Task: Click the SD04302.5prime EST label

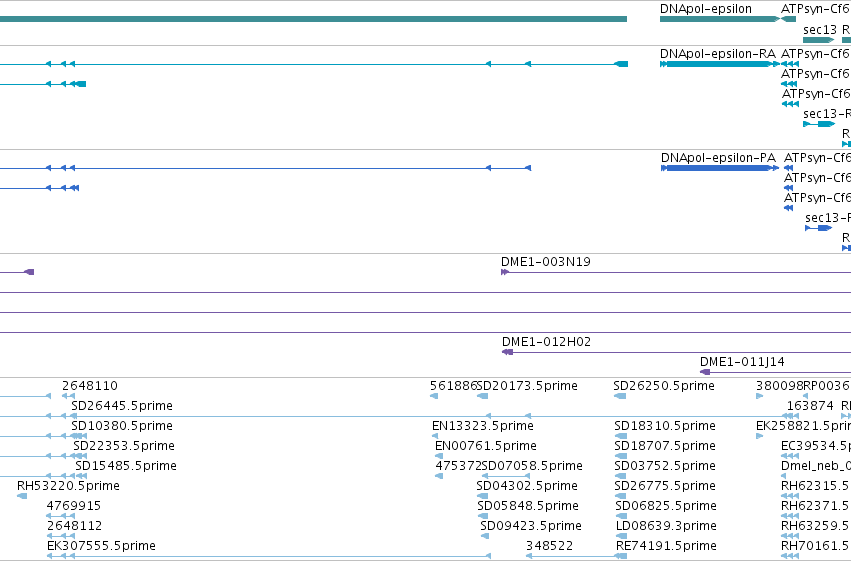Action: pos(527,486)
